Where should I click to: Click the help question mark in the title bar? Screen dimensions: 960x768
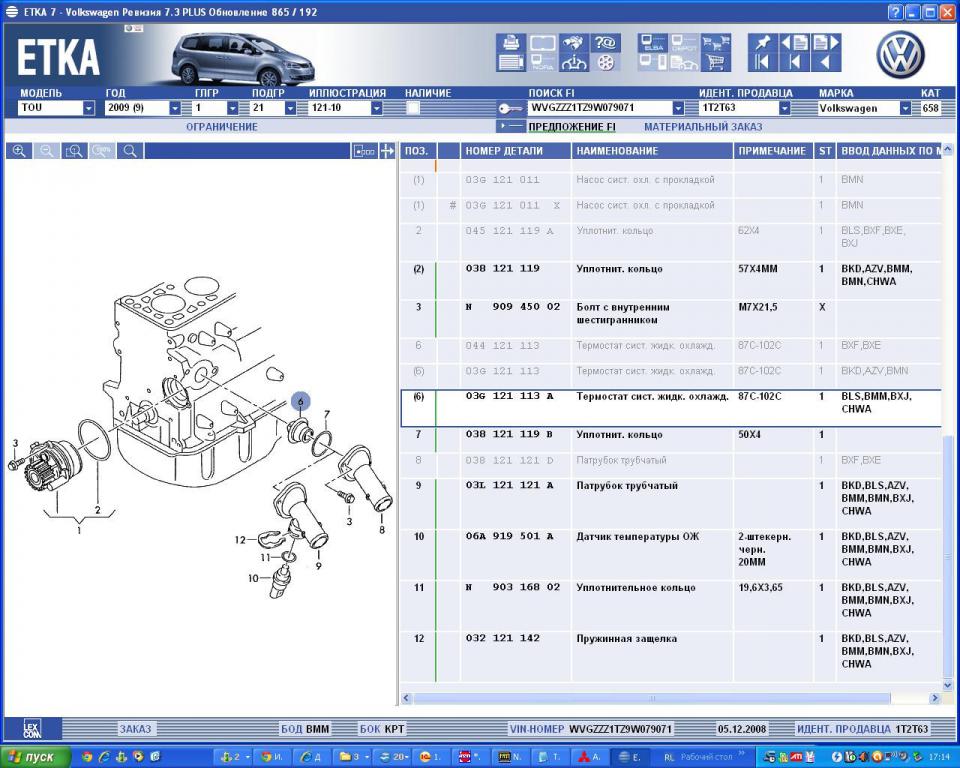point(896,12)
